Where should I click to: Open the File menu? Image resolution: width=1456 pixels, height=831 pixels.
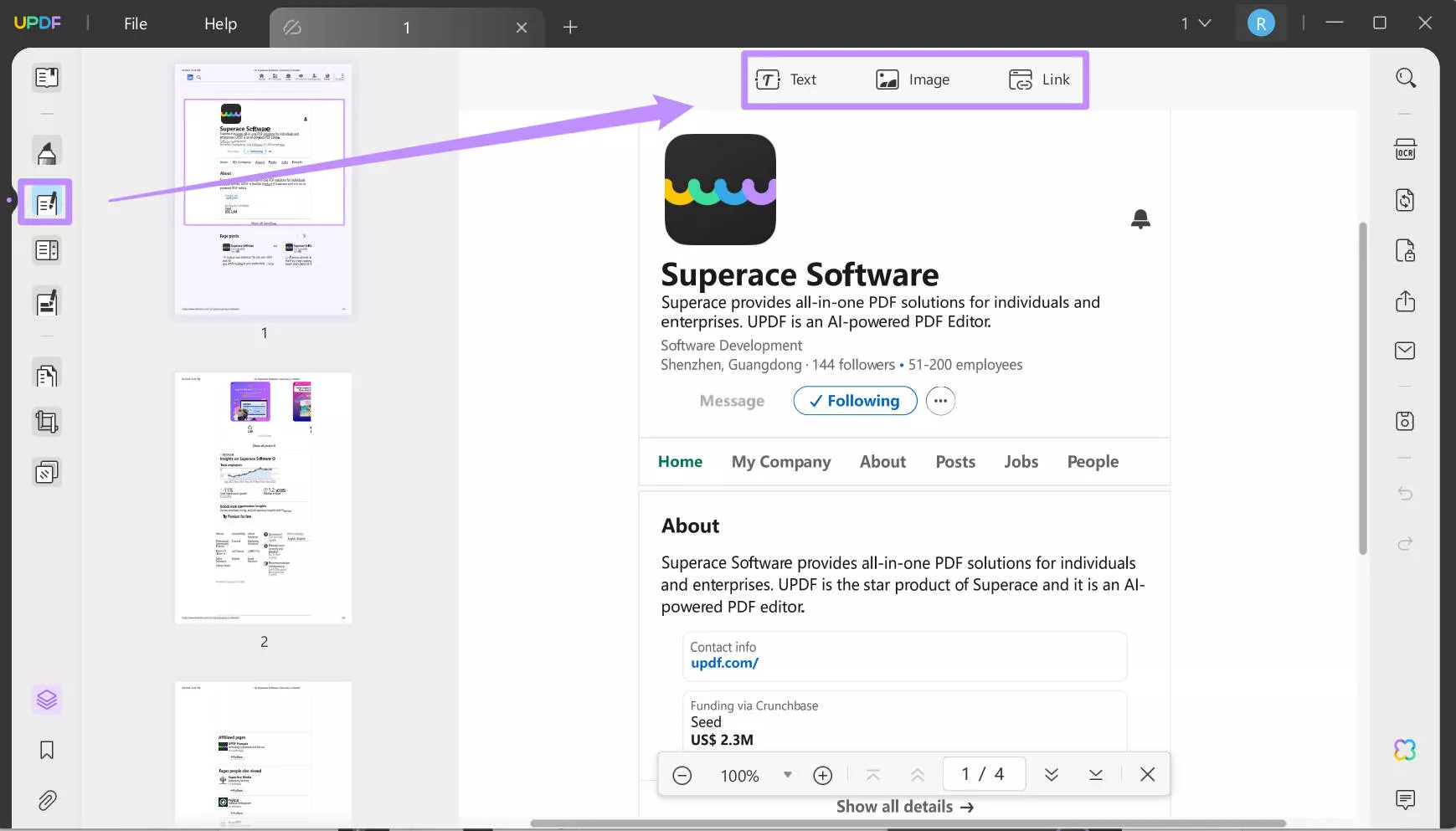136,24
